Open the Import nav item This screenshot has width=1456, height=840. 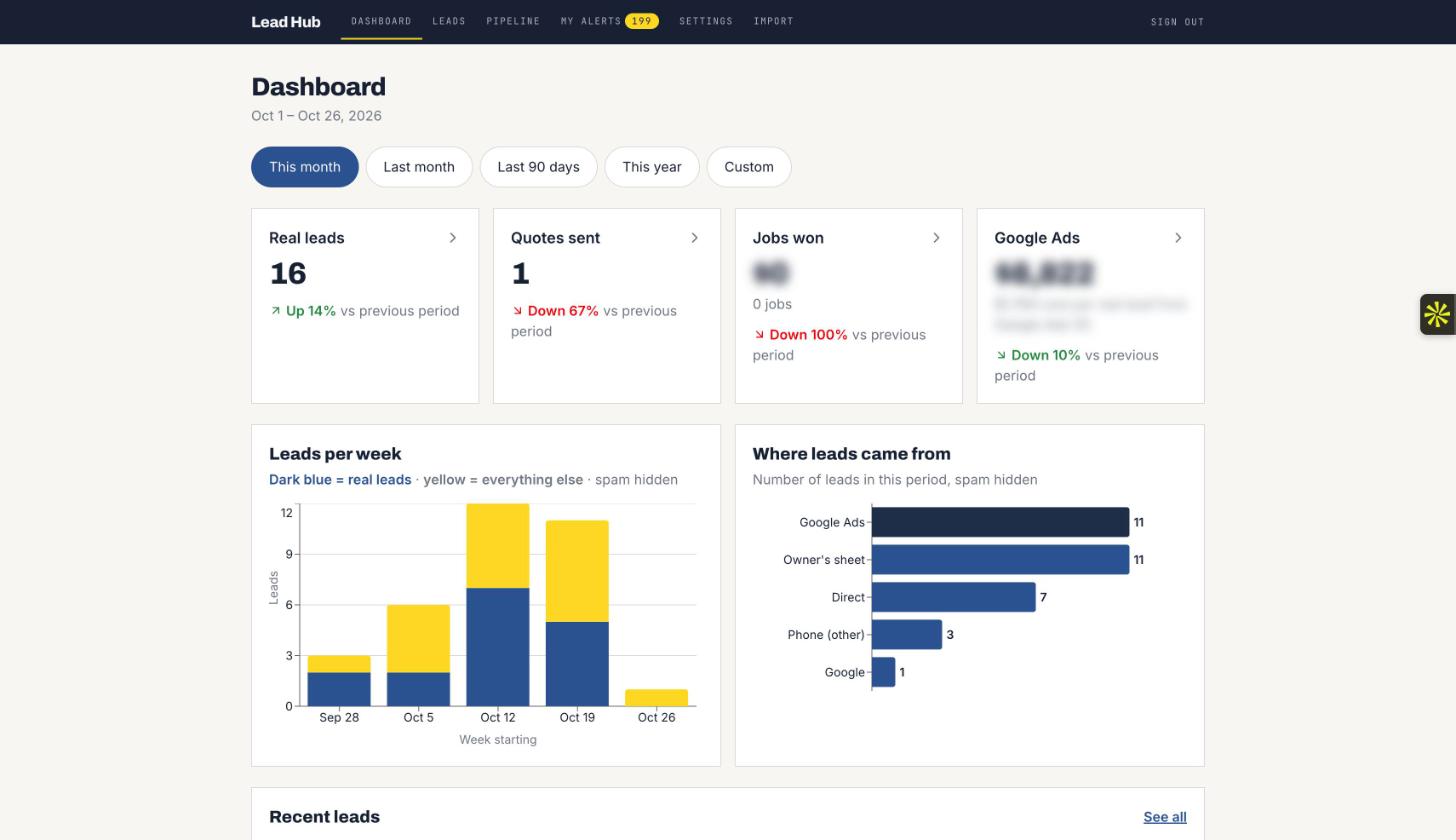click(774, 21)
